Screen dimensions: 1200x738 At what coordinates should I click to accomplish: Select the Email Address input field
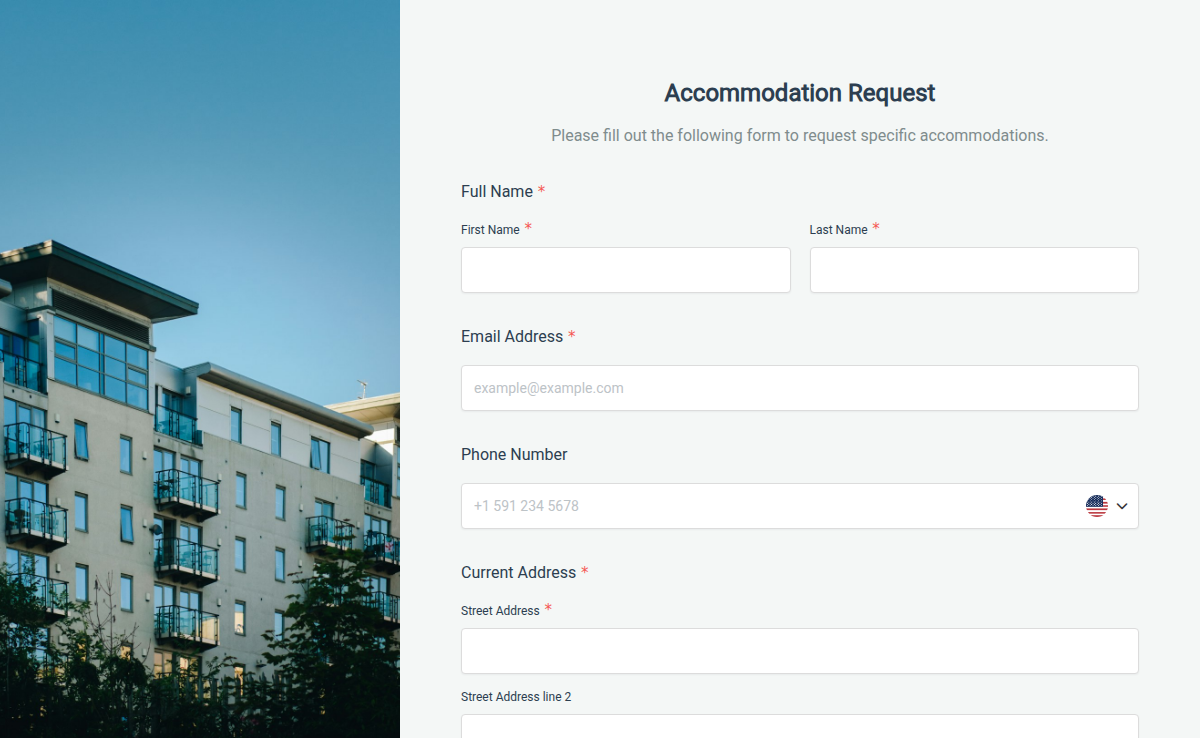799,388
